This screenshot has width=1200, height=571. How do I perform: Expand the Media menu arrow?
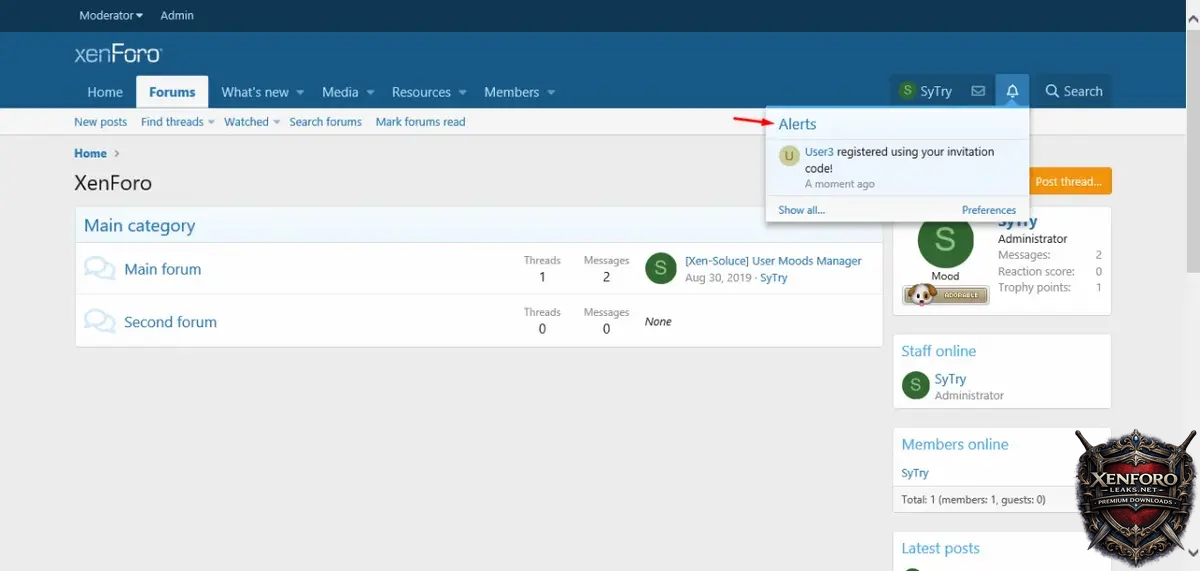[370, 93]
